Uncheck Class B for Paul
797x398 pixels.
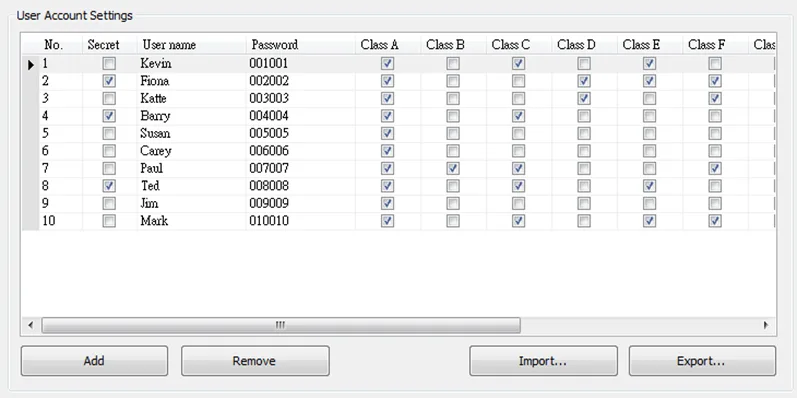(x=452, y=168)
